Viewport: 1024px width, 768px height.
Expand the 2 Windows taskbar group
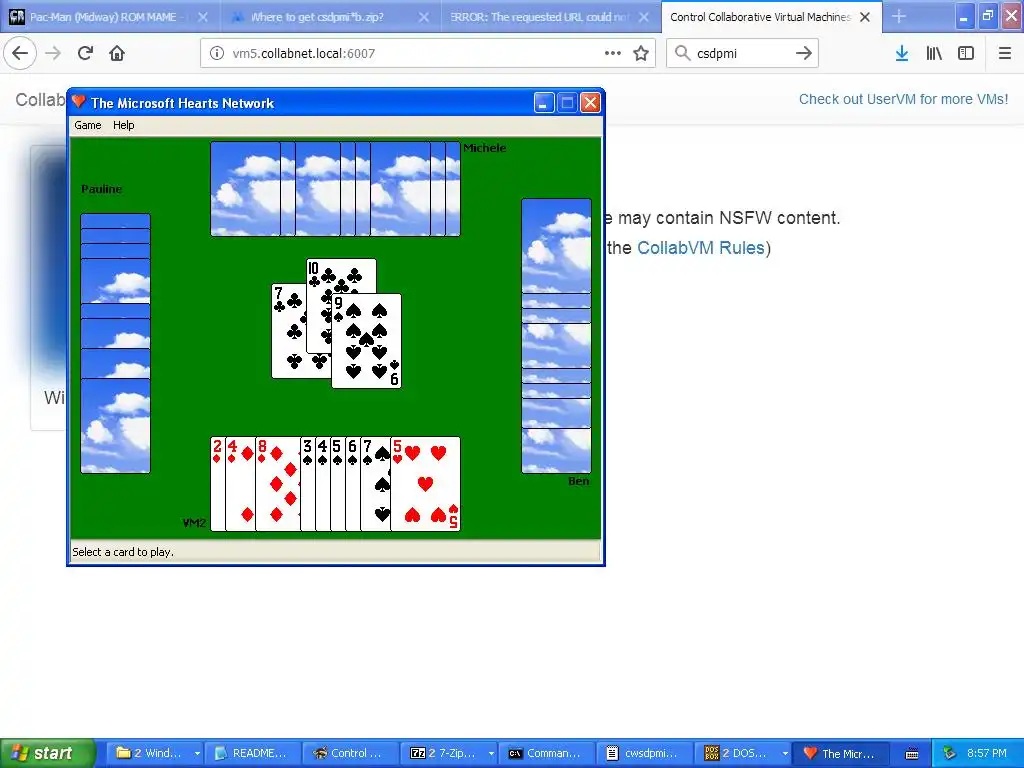155,753
